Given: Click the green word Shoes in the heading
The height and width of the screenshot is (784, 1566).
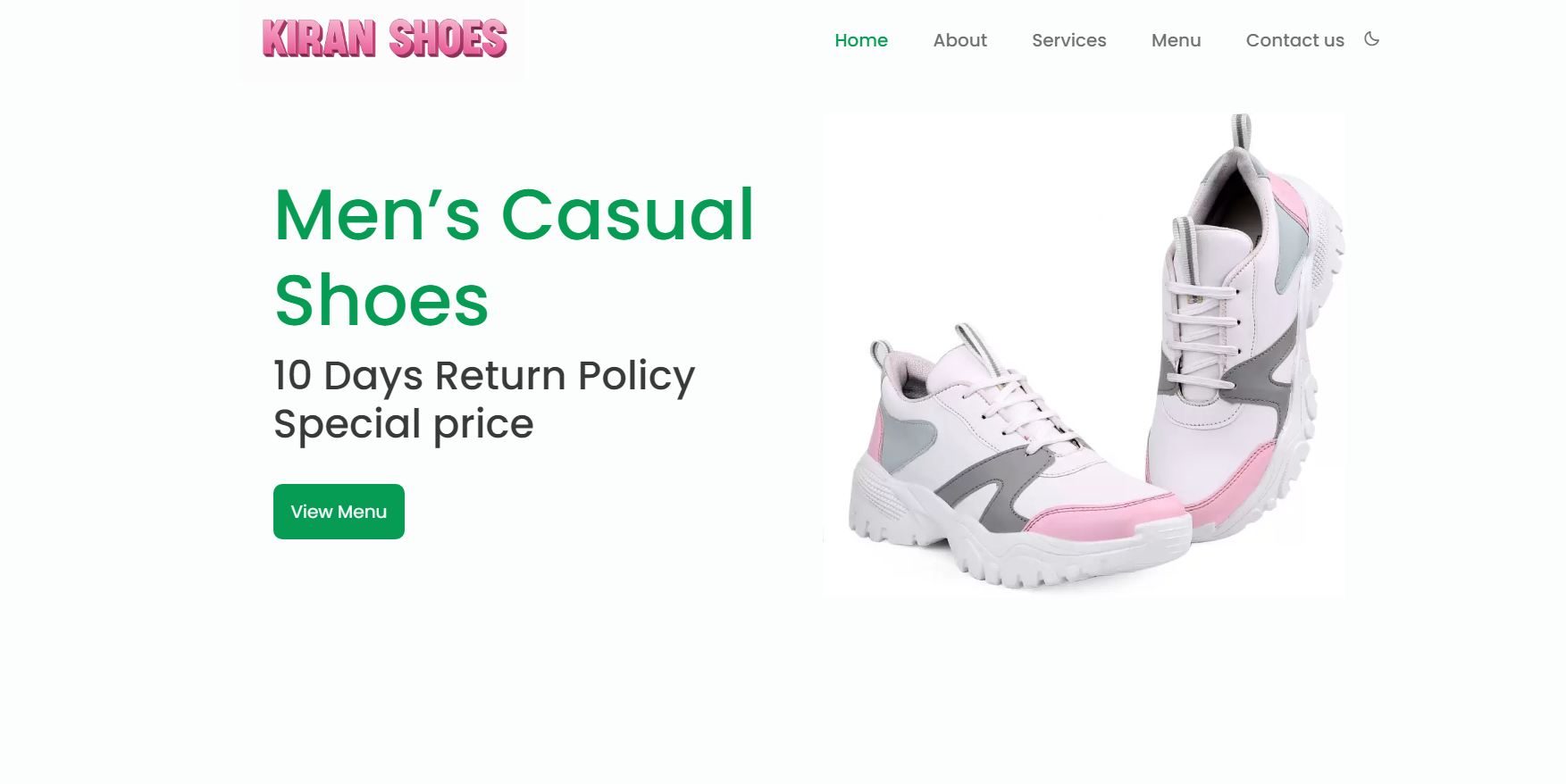Looking at the screenshot, I should click(381, 301).
